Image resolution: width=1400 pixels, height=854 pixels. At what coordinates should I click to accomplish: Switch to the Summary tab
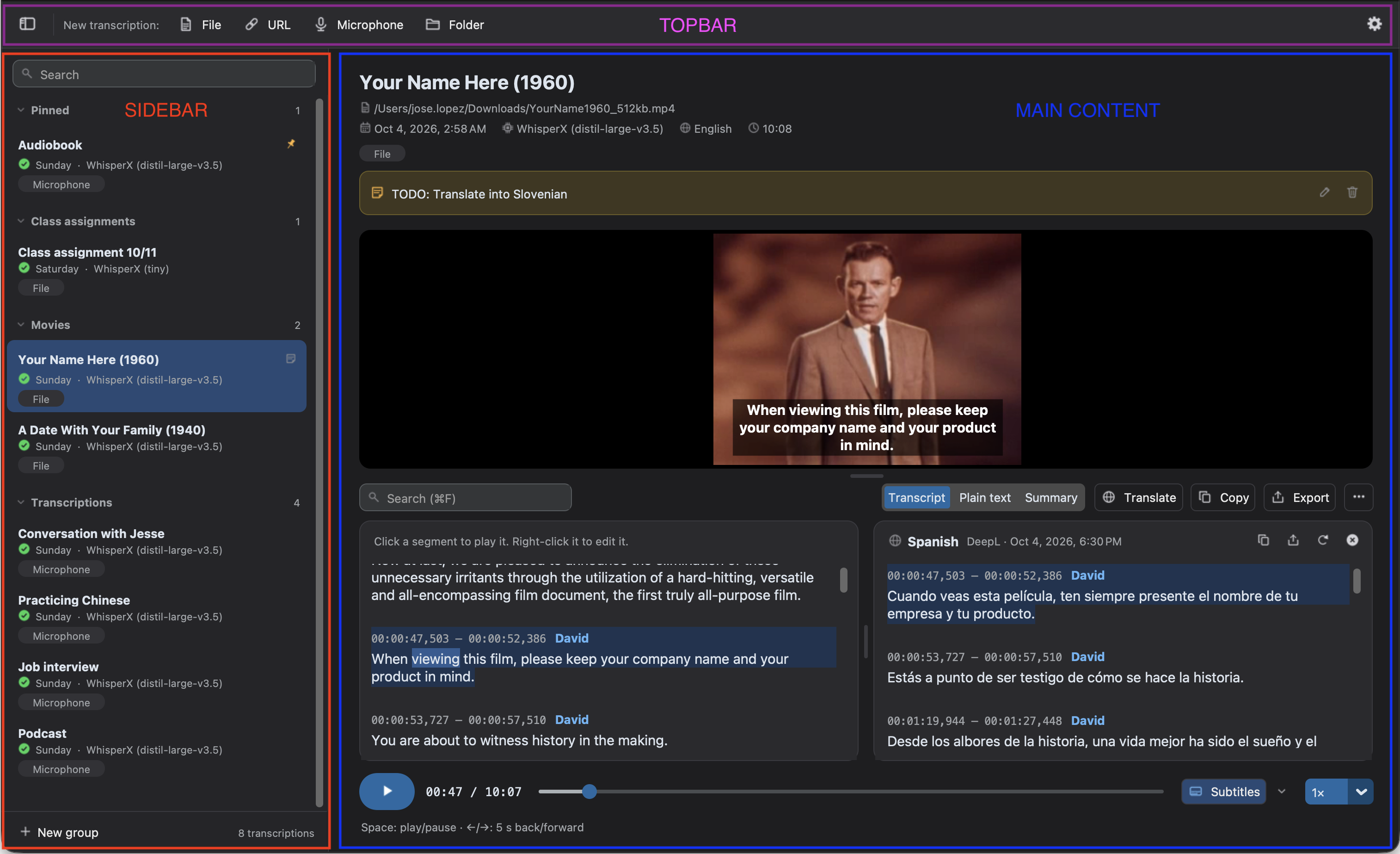1050,497
